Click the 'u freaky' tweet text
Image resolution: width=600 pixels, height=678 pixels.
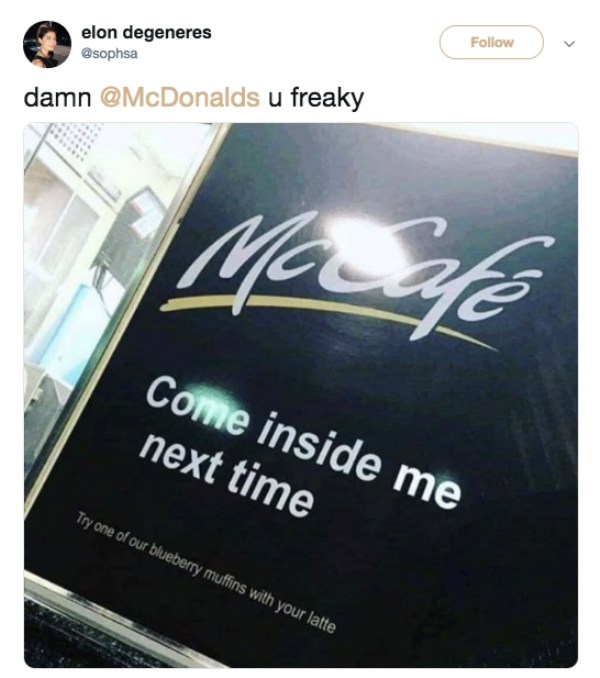pyautogui.click(x=316, y=98)
